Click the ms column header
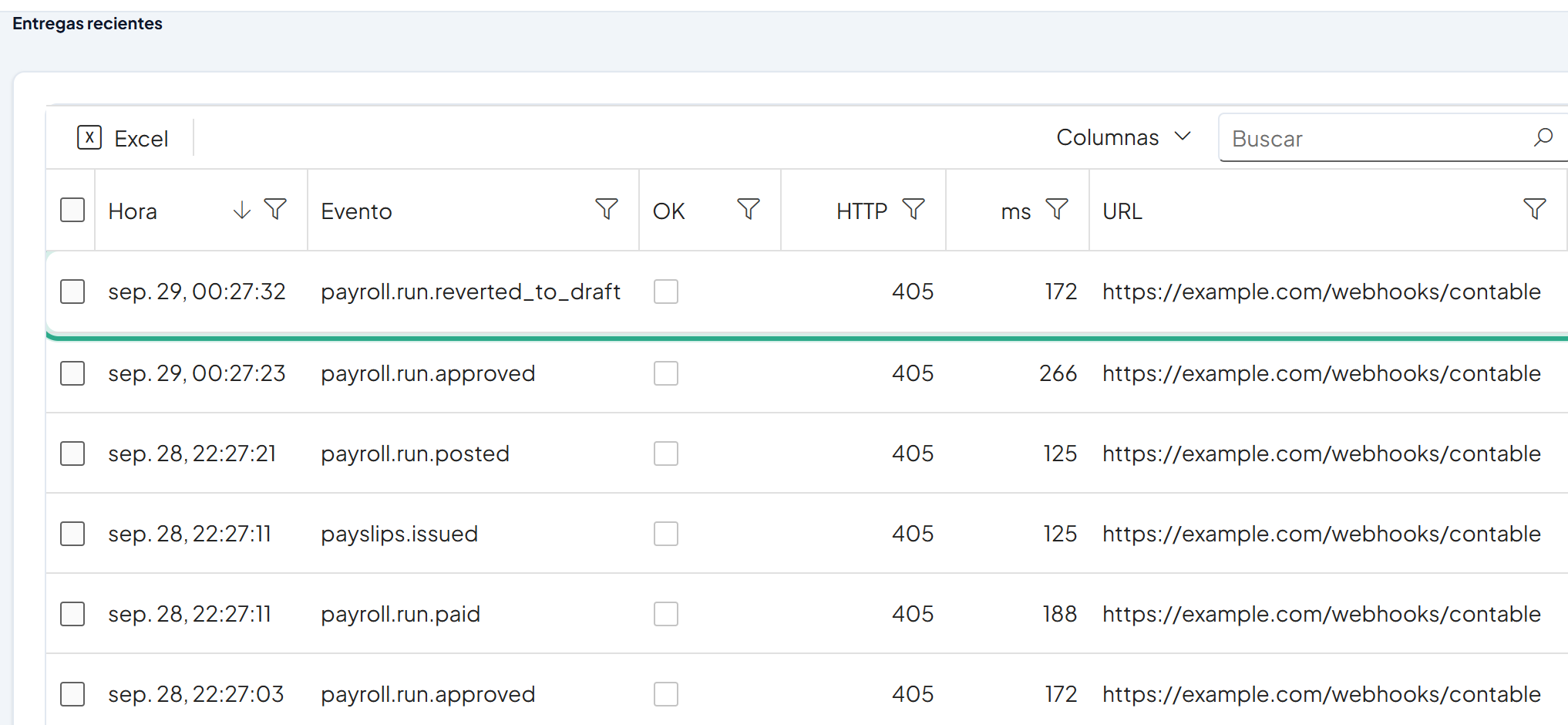The image size is (1568, 725). pos(1016,211)
